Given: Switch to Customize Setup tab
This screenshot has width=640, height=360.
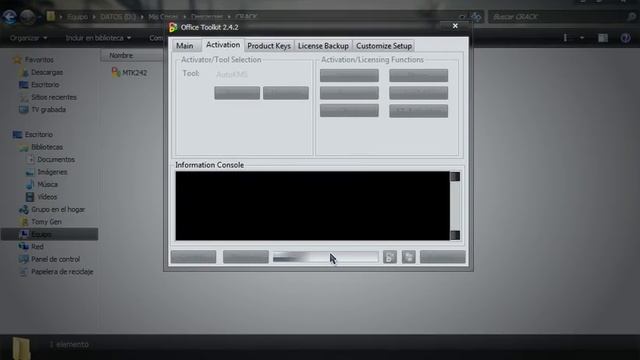Looking at the screenshot, I should point(384,46).
